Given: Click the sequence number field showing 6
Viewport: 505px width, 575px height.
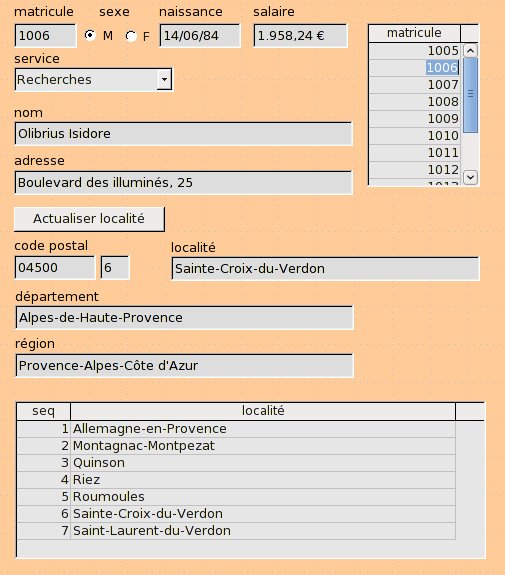Looking at the screenshot, I should pos(115,268).
